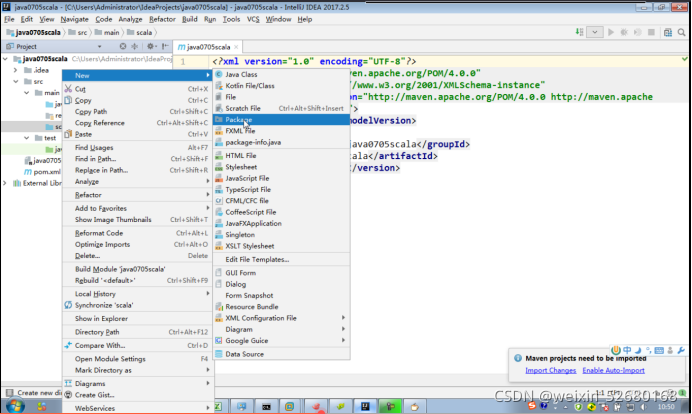Click the Import Changes link
The height and width of the screenshot is (414, 692).
[550, 371]
